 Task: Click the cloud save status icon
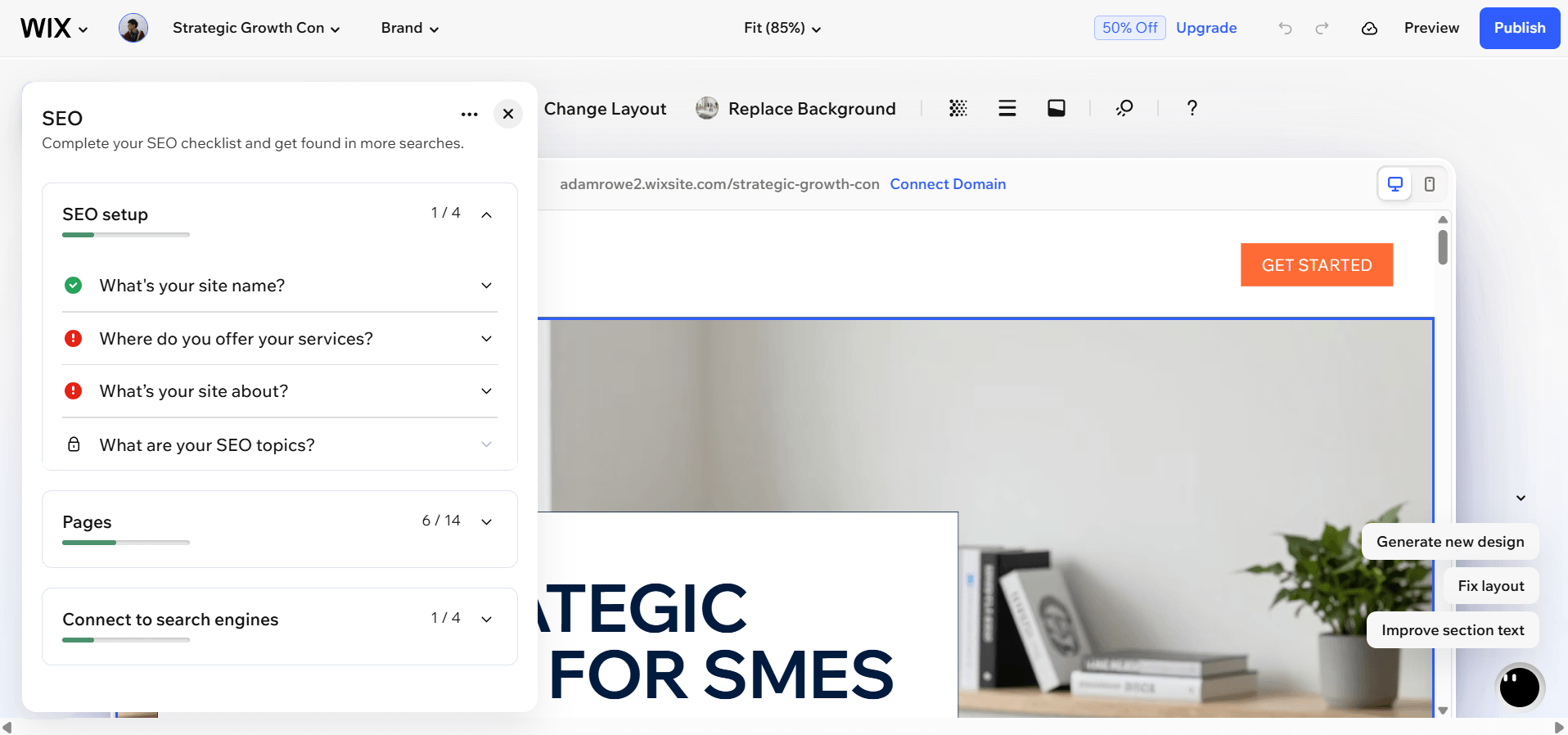click(x=1369, y=29)
